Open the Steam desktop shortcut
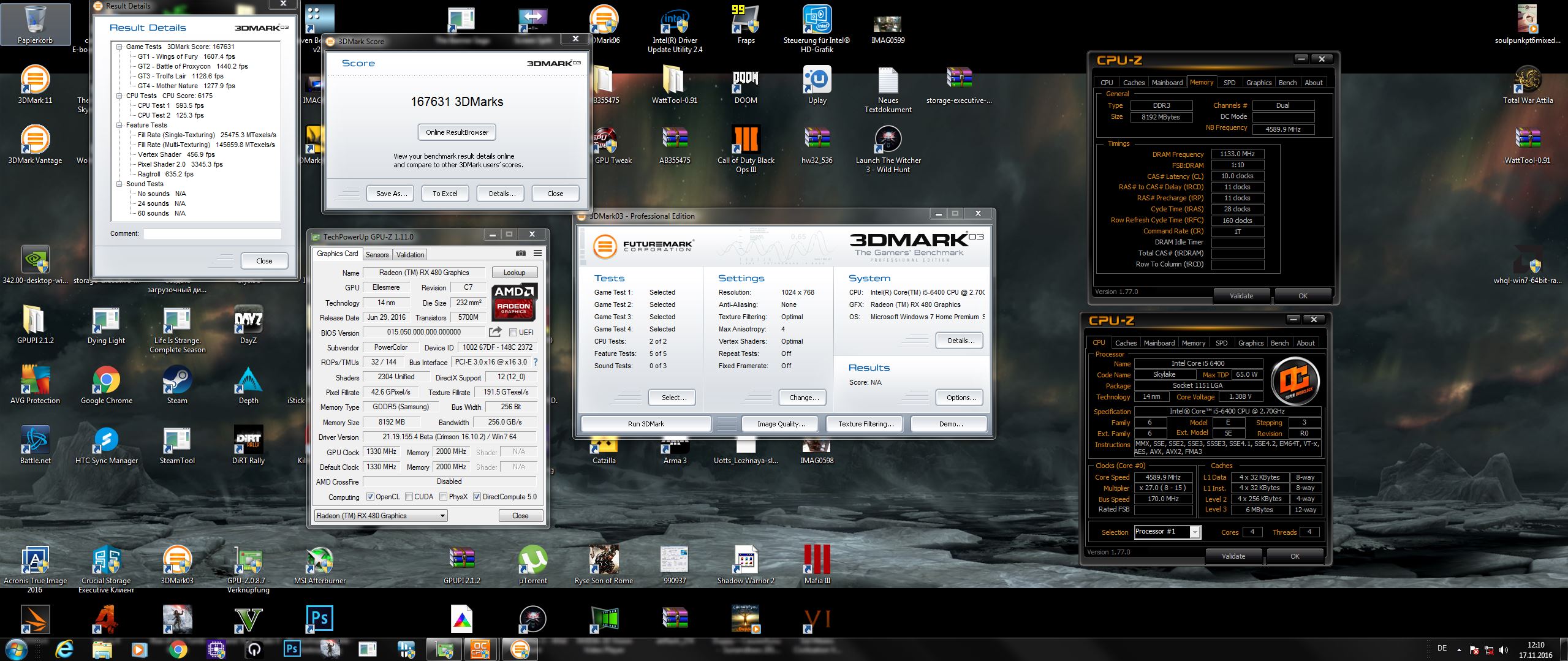The image size is (1568, 661). [177, 385]
